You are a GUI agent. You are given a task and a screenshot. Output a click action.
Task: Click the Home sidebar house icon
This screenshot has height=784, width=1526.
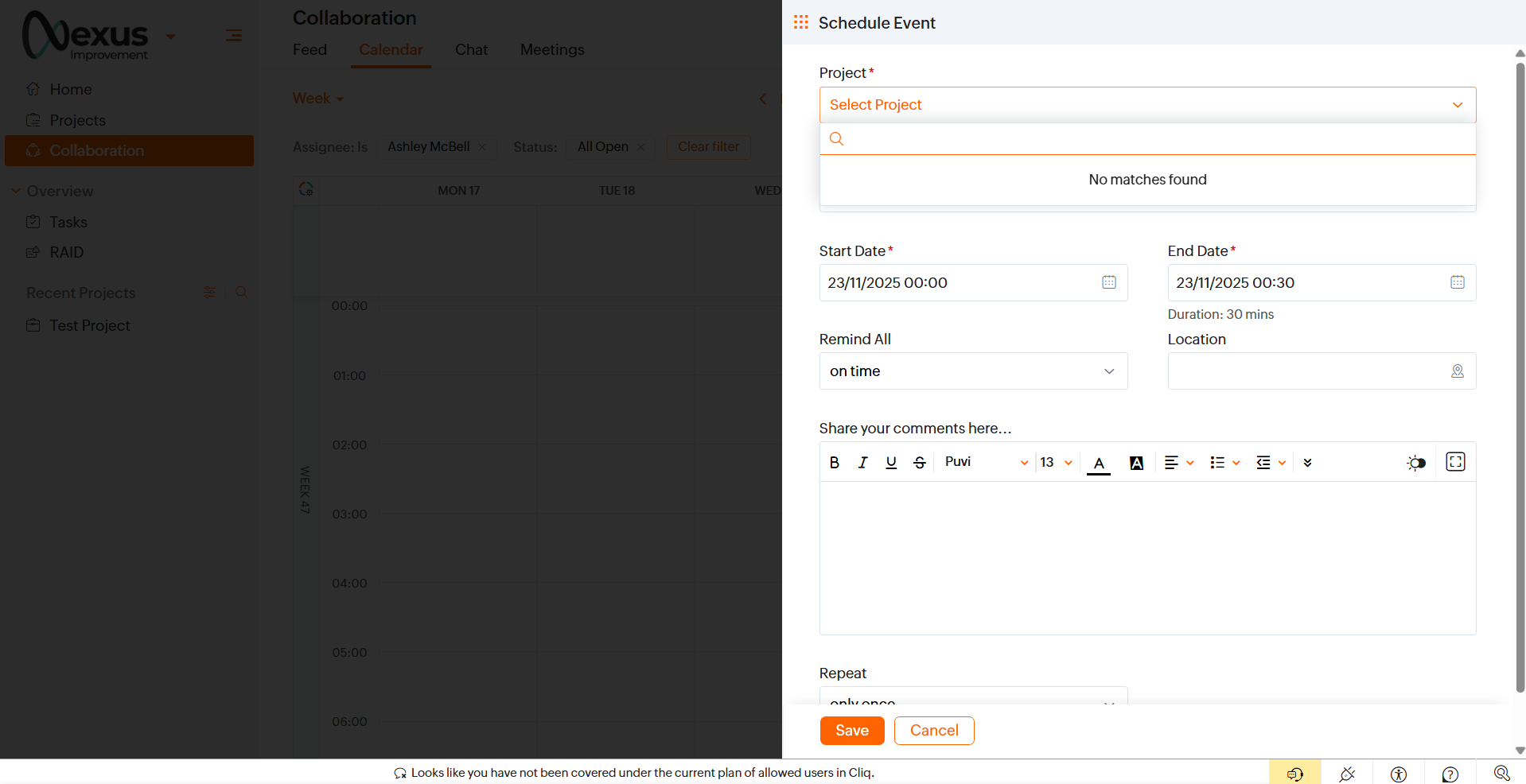33,89
